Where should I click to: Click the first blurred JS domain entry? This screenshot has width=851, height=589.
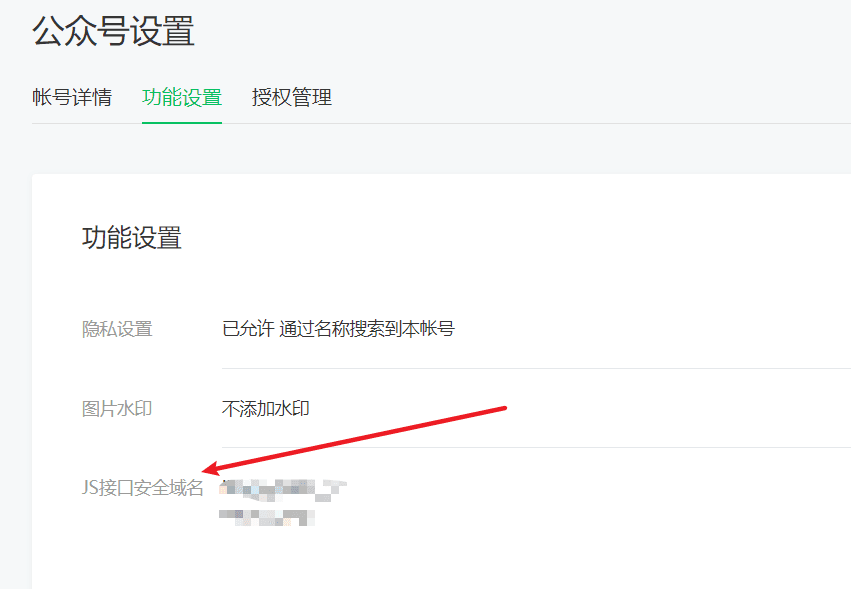pos(283,490)
